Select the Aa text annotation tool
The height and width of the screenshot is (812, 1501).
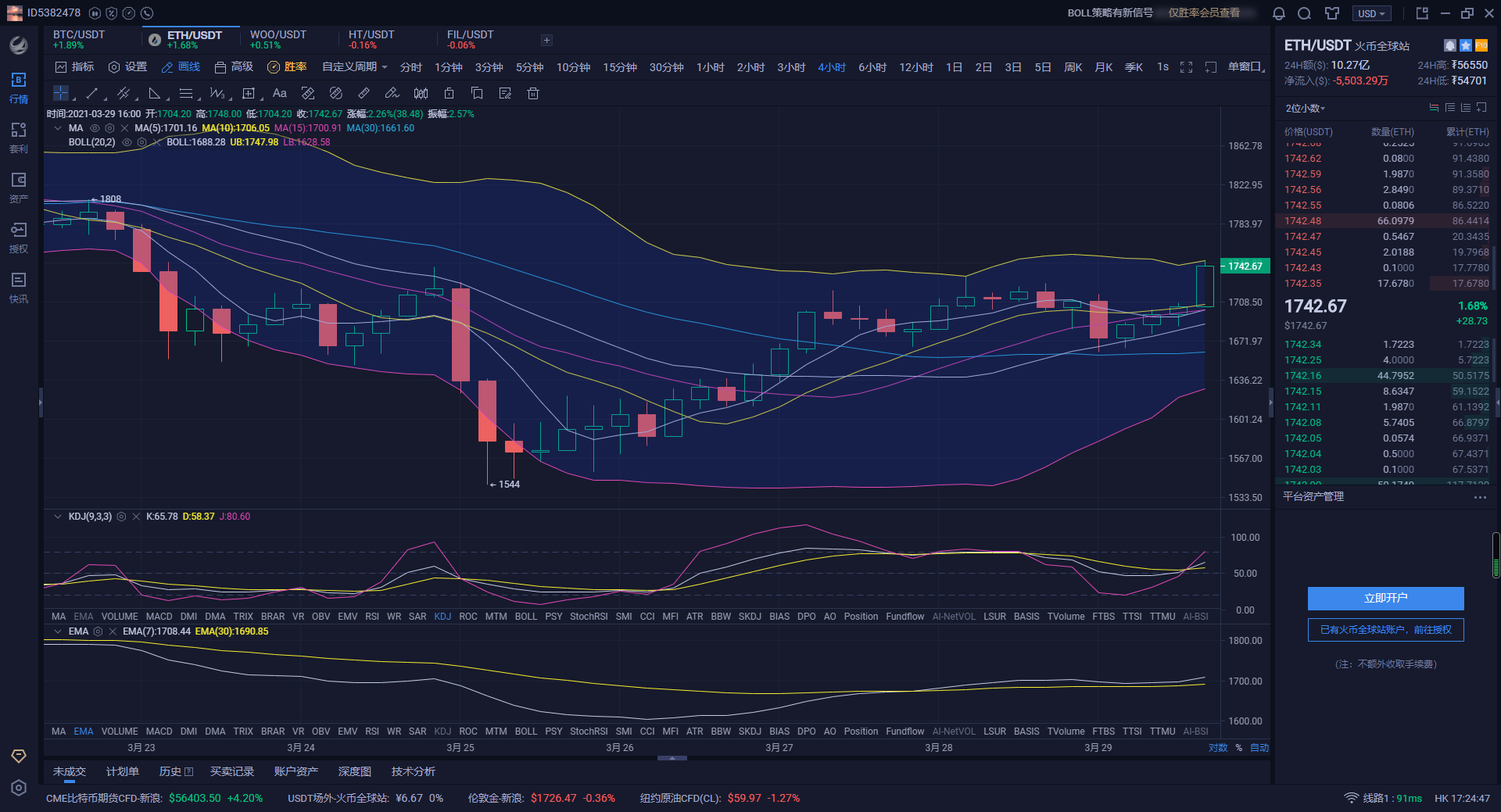[280, 94]
